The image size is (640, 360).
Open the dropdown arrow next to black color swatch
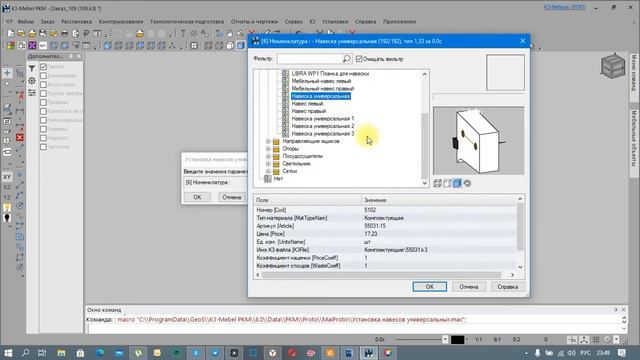pos(467,340)
